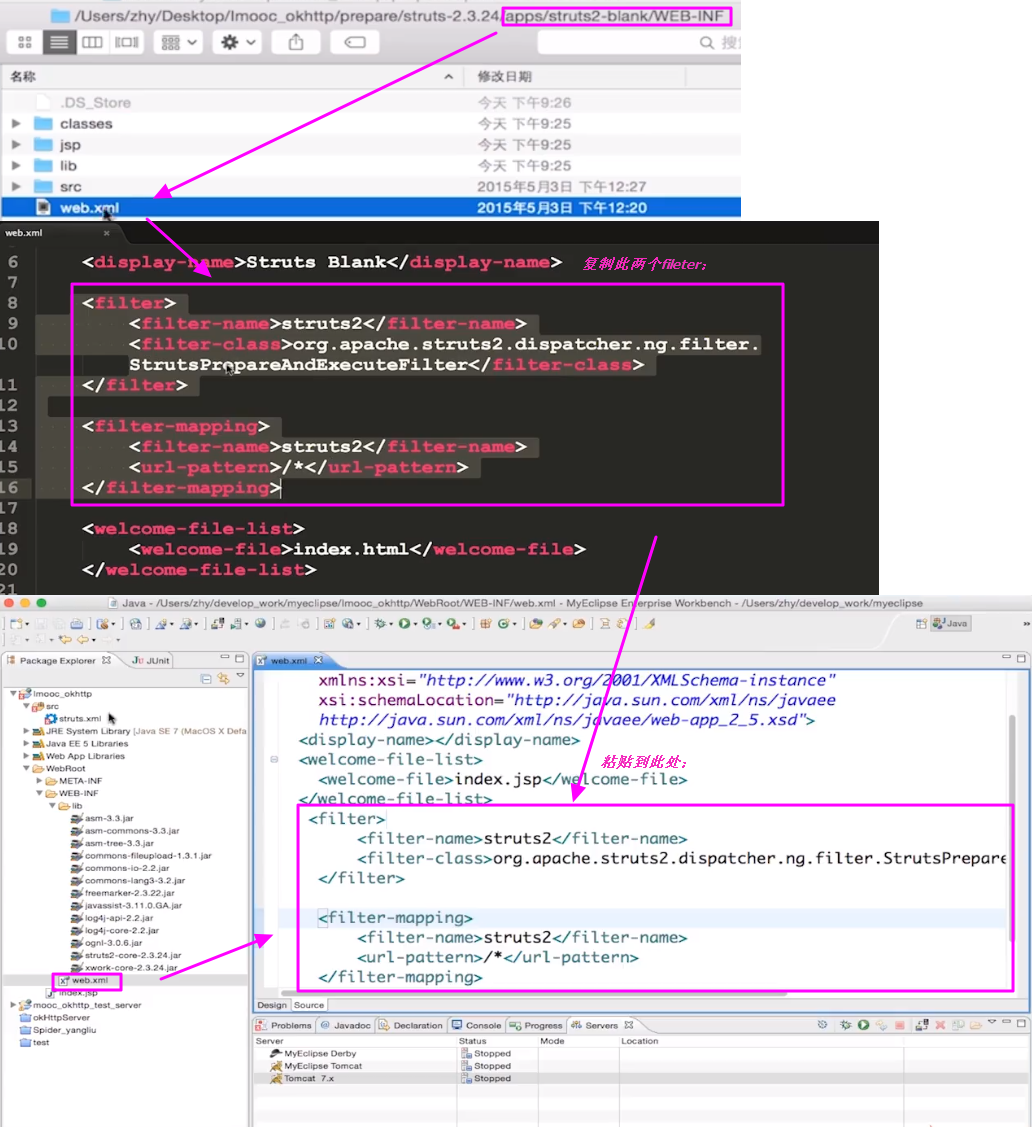Open Finder arrange-by dropdown
The height and width of the screenshot is (1129, 1032).
[179, 42]
